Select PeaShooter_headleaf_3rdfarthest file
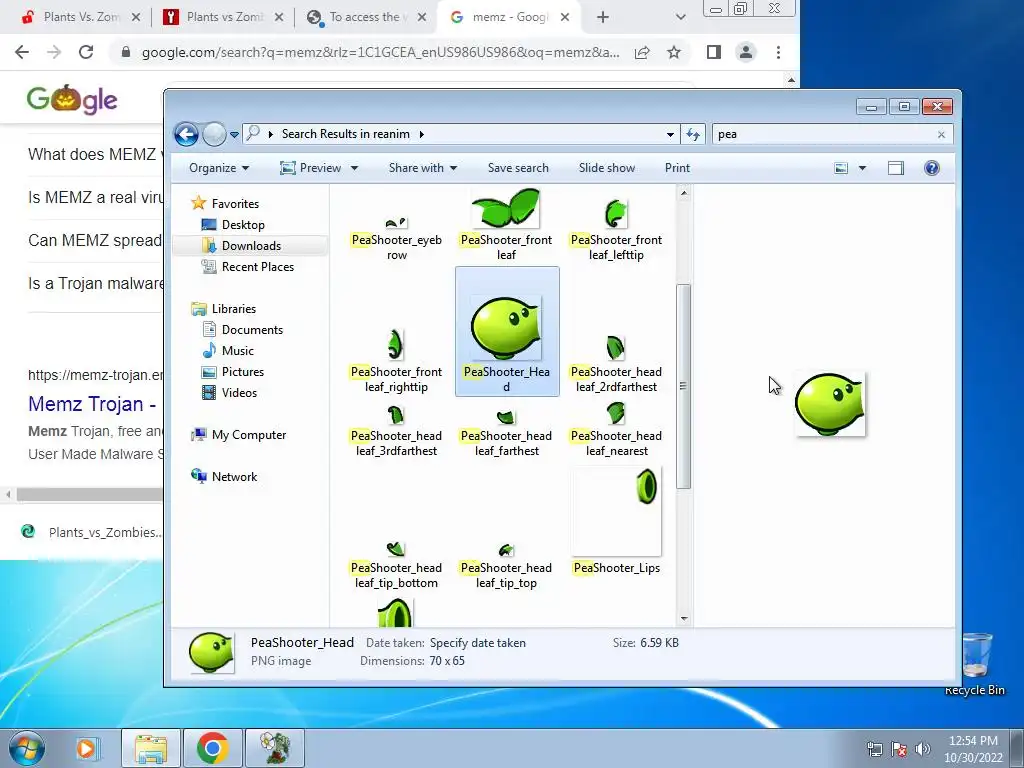The image size is (1024, 768). pos(396,430)
